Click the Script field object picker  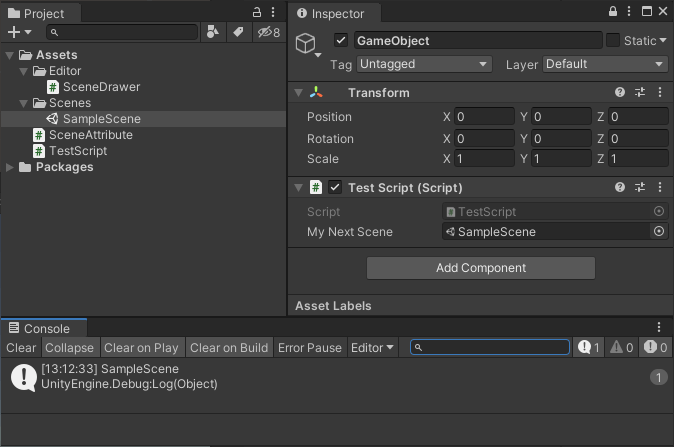(x=659, y=211)
